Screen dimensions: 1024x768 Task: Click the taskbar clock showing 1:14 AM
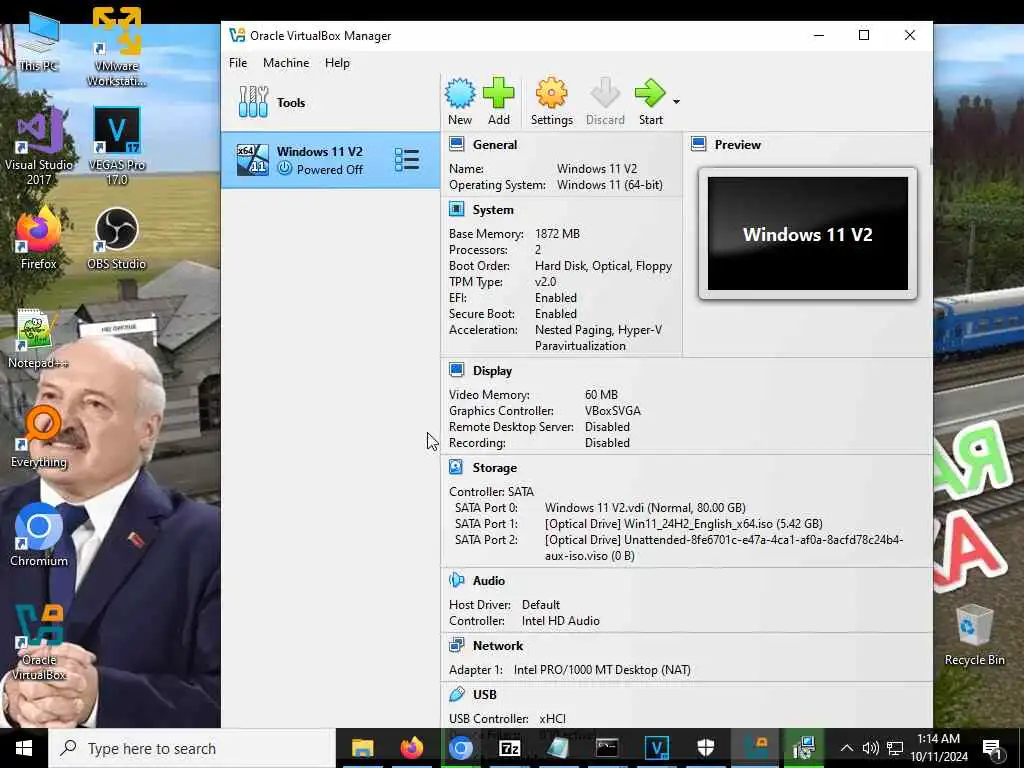(938, 748)
